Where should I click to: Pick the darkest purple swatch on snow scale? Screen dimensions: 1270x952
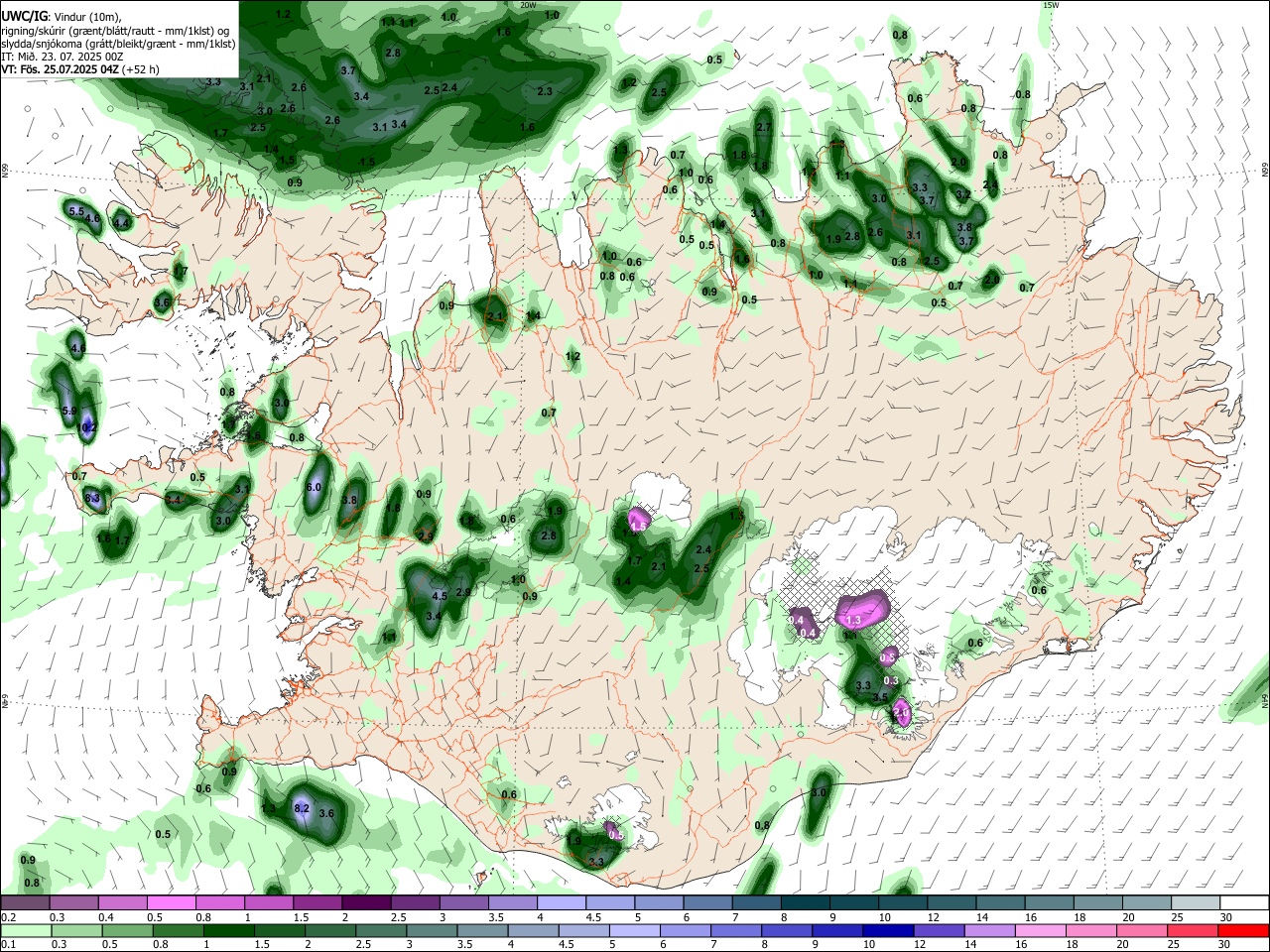coord(366,902)
